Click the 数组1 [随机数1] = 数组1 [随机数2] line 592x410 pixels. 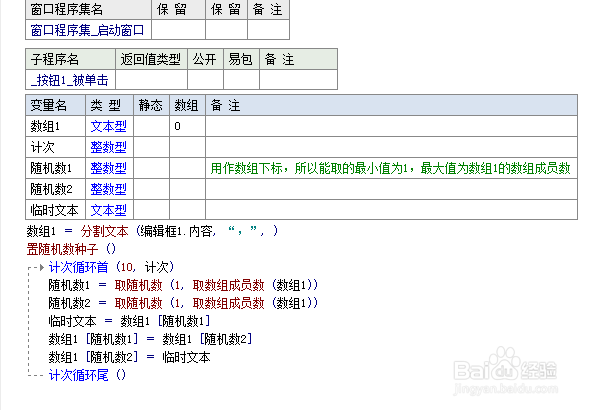150,339
